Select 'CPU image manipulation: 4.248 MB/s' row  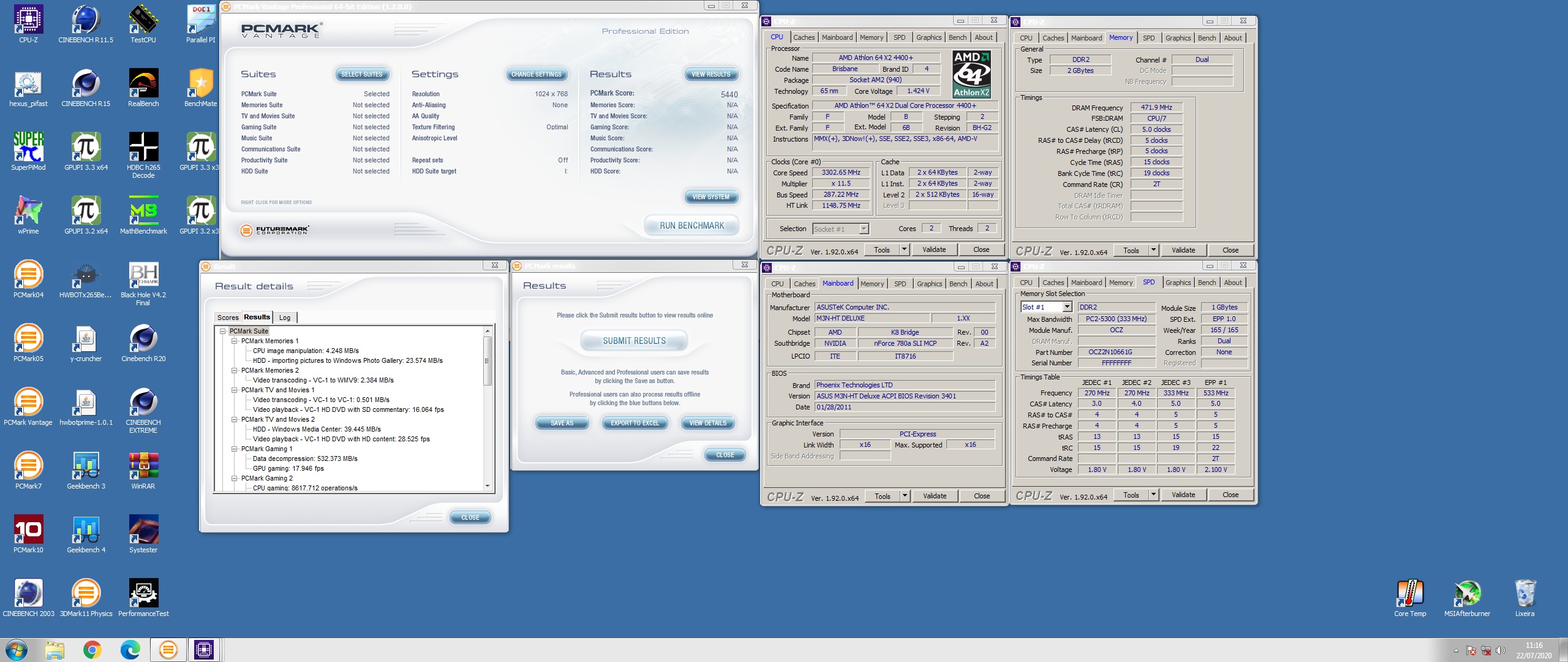click(306, 351)
